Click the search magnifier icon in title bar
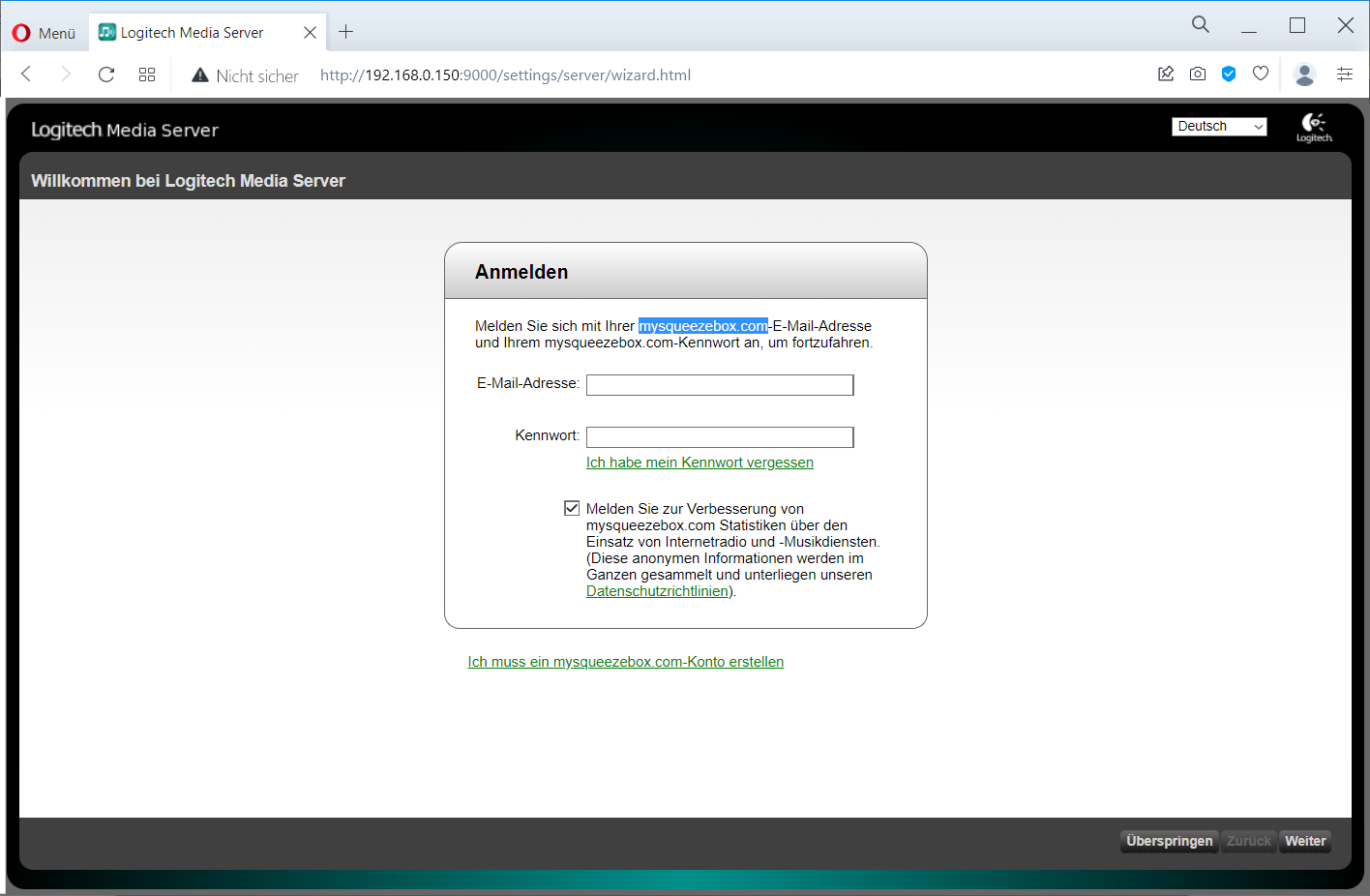Viewport: 1370px width, 896px height. click(x=1201, y=25)
